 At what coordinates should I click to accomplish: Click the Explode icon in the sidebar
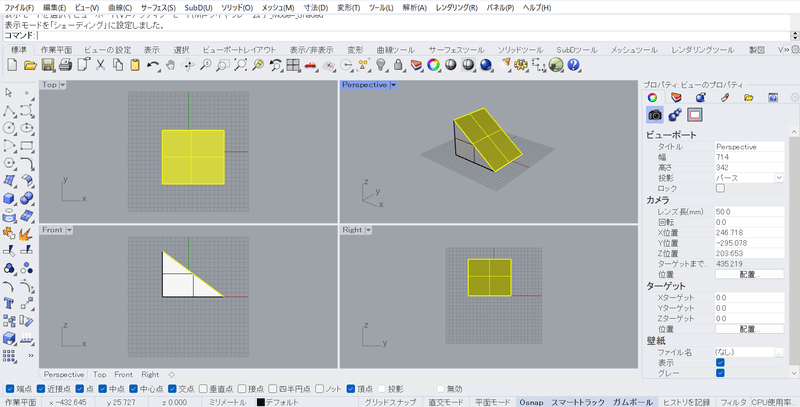click(27, 233)
